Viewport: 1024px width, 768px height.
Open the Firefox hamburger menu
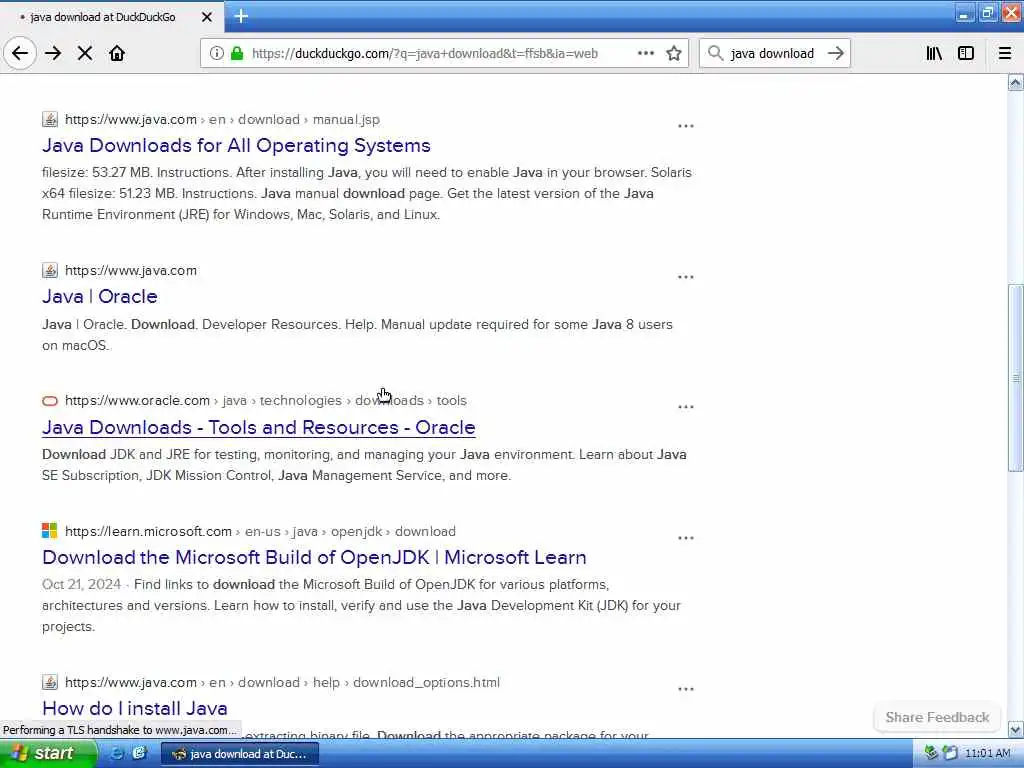1005,53
